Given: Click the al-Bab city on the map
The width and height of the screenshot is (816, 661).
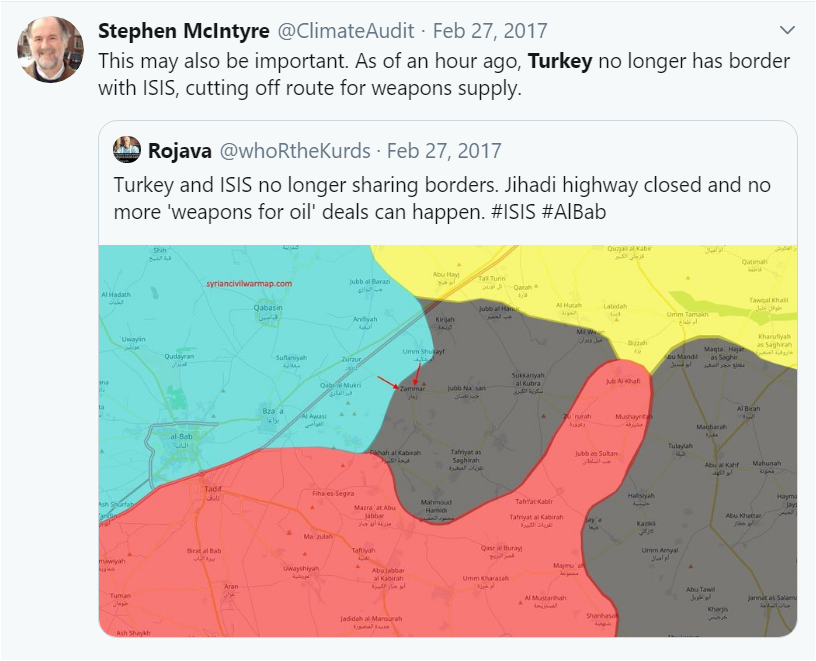Looking at the screenshot, I should click(x=181, y=439).
